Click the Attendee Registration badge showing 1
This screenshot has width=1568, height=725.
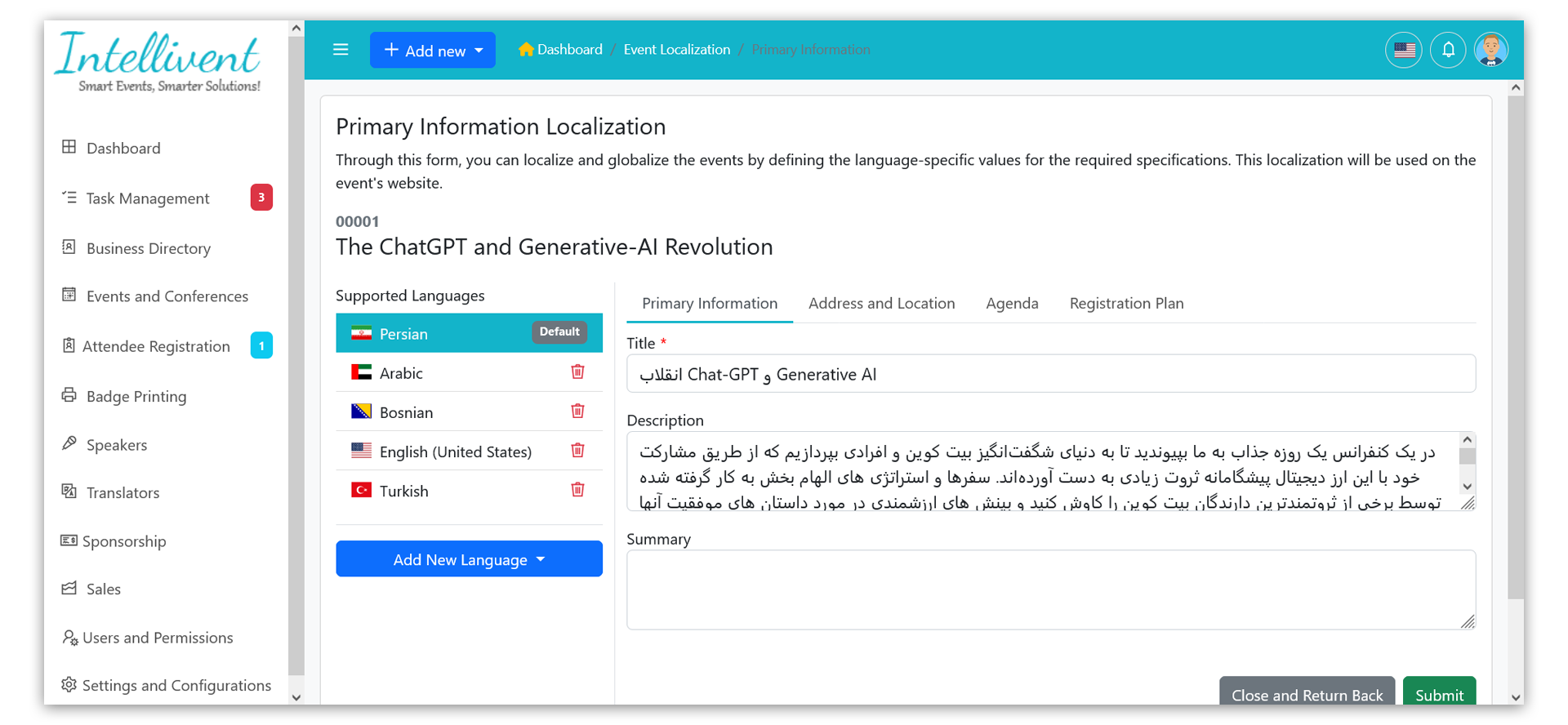[x=261, y=345]
